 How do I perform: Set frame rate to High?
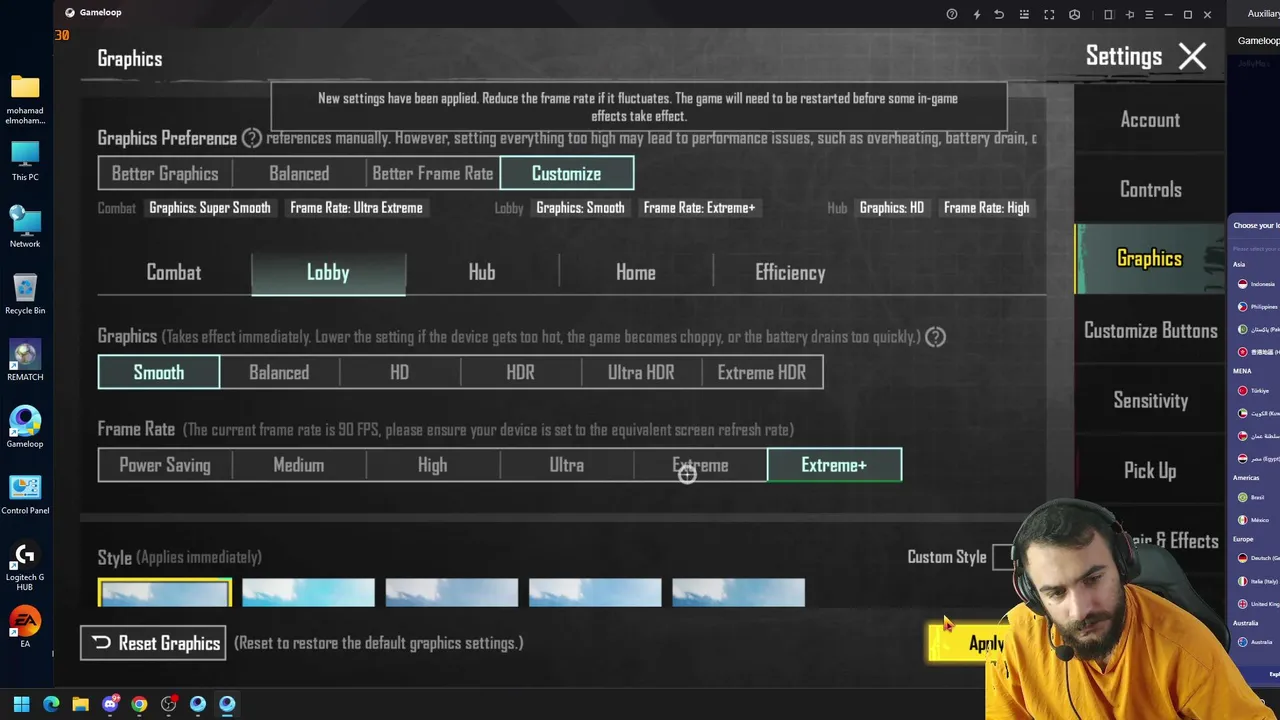[433, 465]
